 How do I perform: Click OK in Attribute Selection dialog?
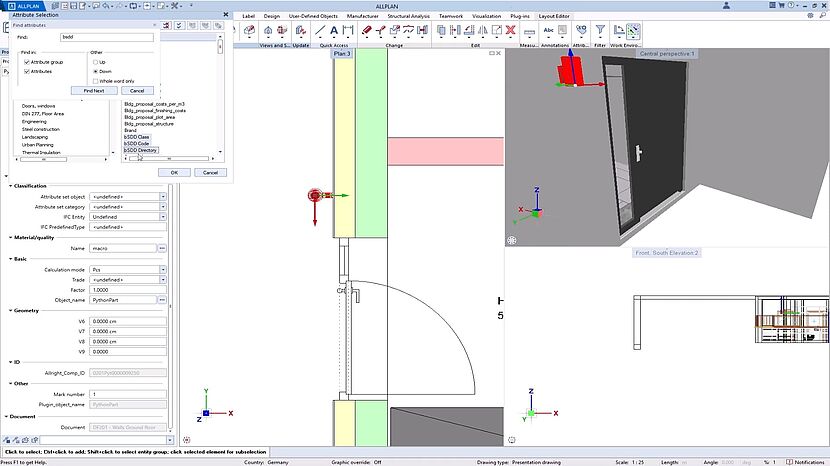(x=173, y=172)
